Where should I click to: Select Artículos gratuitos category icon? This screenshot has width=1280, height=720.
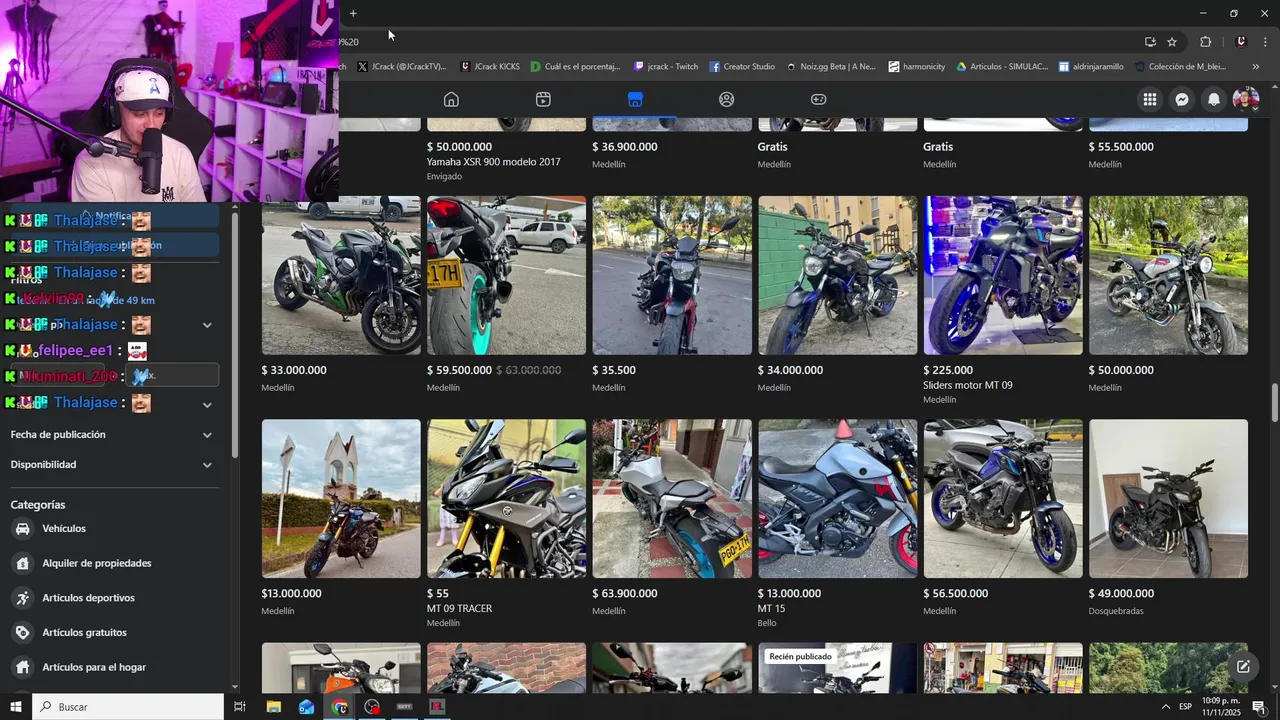click(x=22, y=632)
